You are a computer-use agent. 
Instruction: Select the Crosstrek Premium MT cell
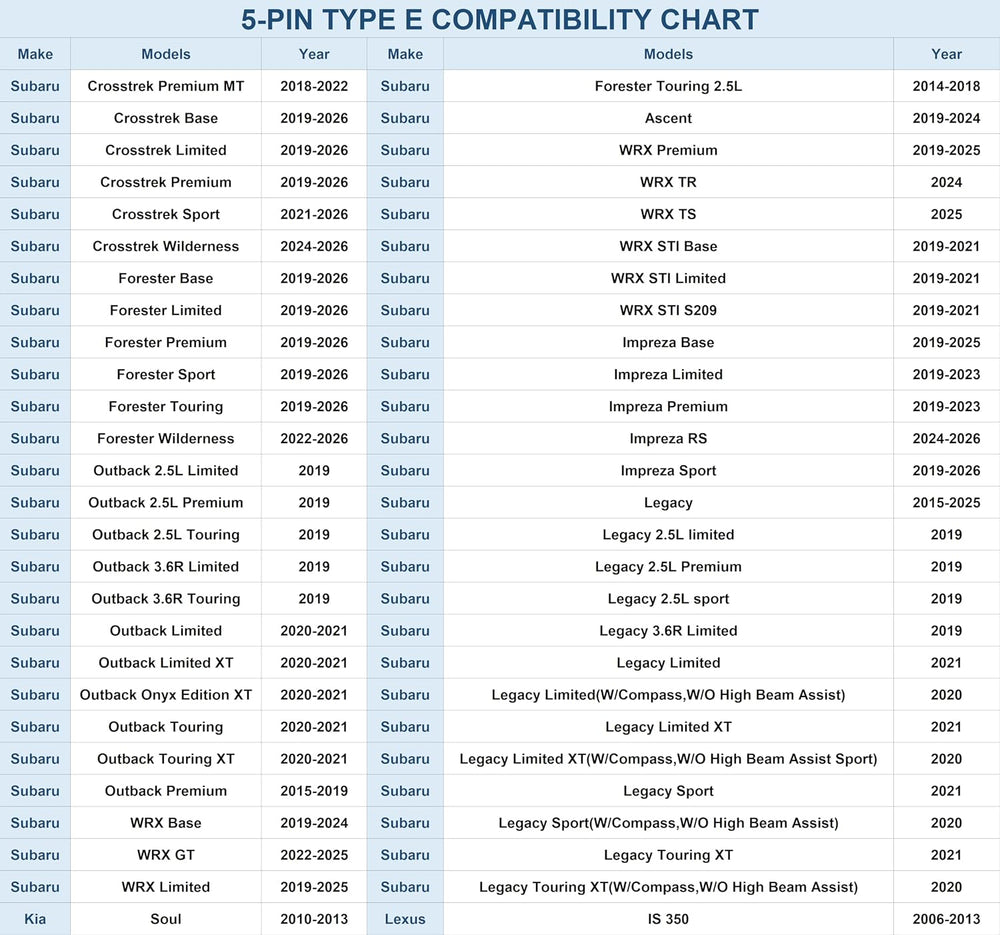click(x=166, y=86)
